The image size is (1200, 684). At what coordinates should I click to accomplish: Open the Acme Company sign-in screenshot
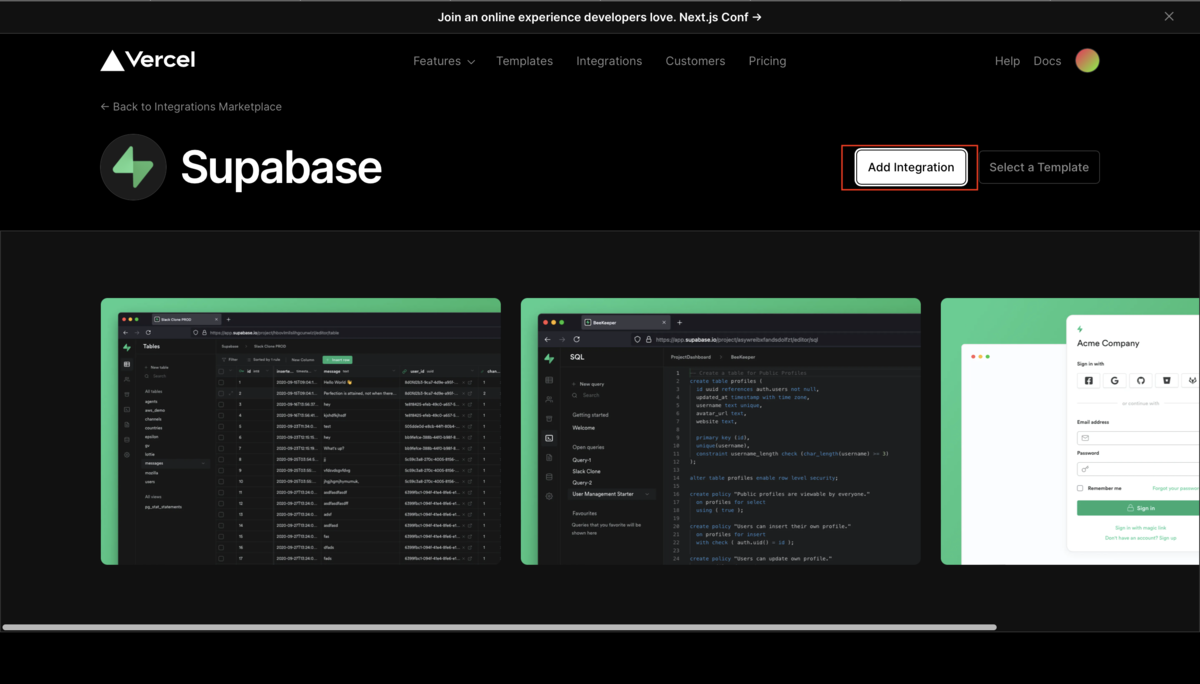point(1070,431)
